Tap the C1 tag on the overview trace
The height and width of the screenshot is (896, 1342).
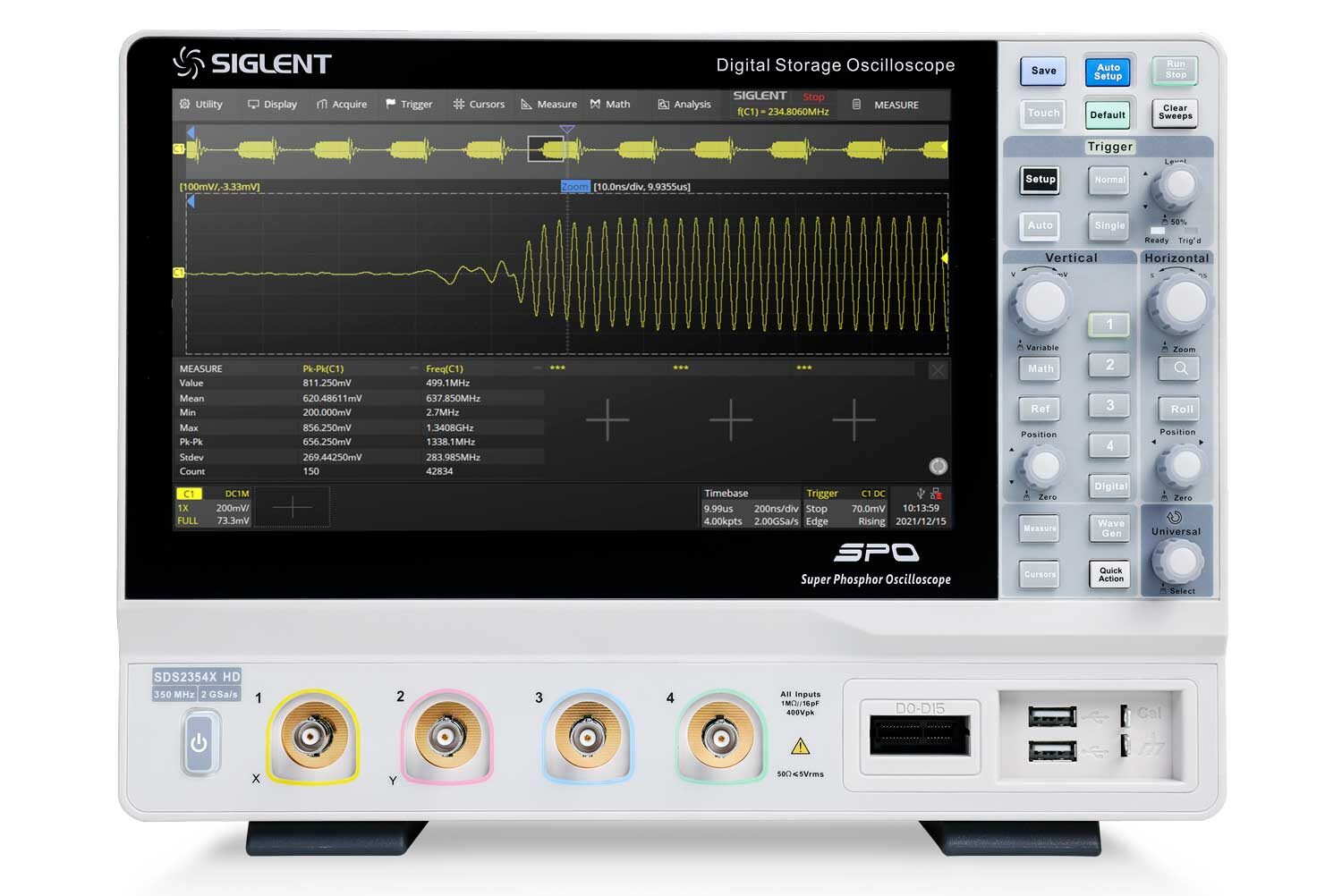tap(178, 149)
